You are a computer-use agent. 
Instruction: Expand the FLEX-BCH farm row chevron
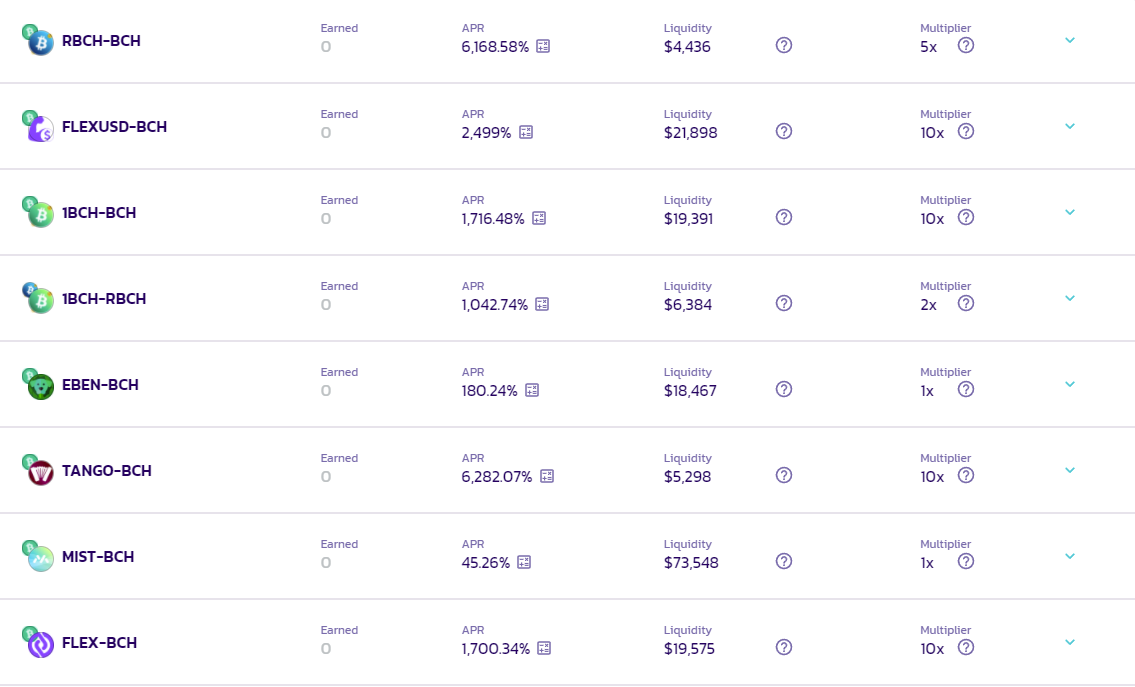coord(1070,642)
